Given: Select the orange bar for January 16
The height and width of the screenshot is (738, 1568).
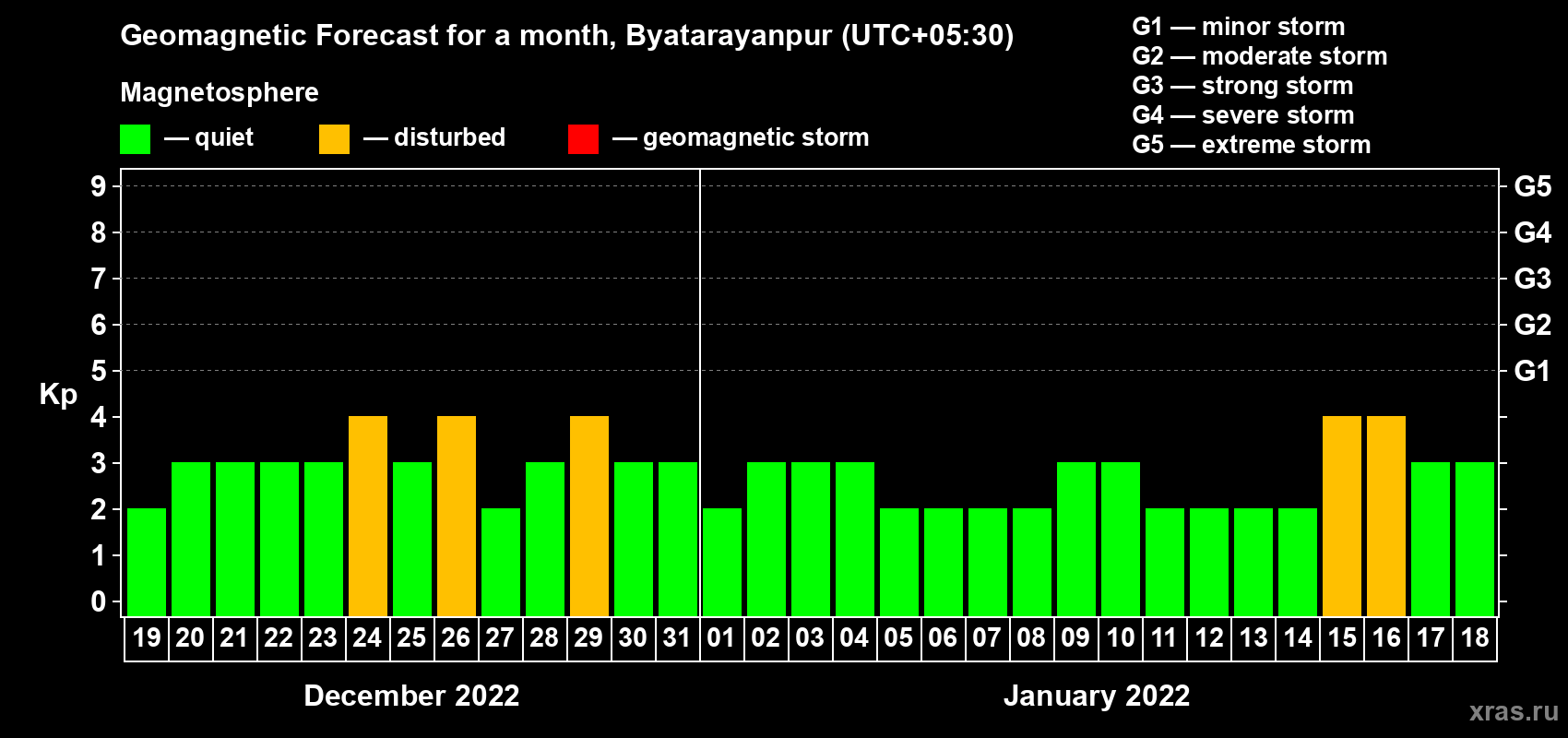Looking at the screenshot, I should coord(1386,516).
